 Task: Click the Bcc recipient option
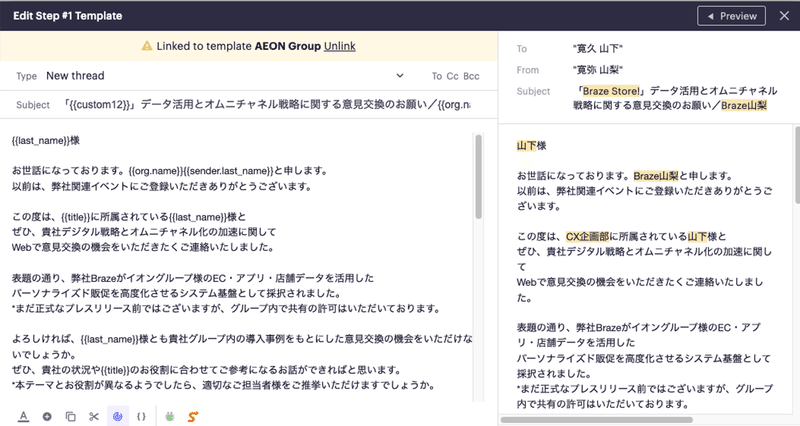(471, 76)
